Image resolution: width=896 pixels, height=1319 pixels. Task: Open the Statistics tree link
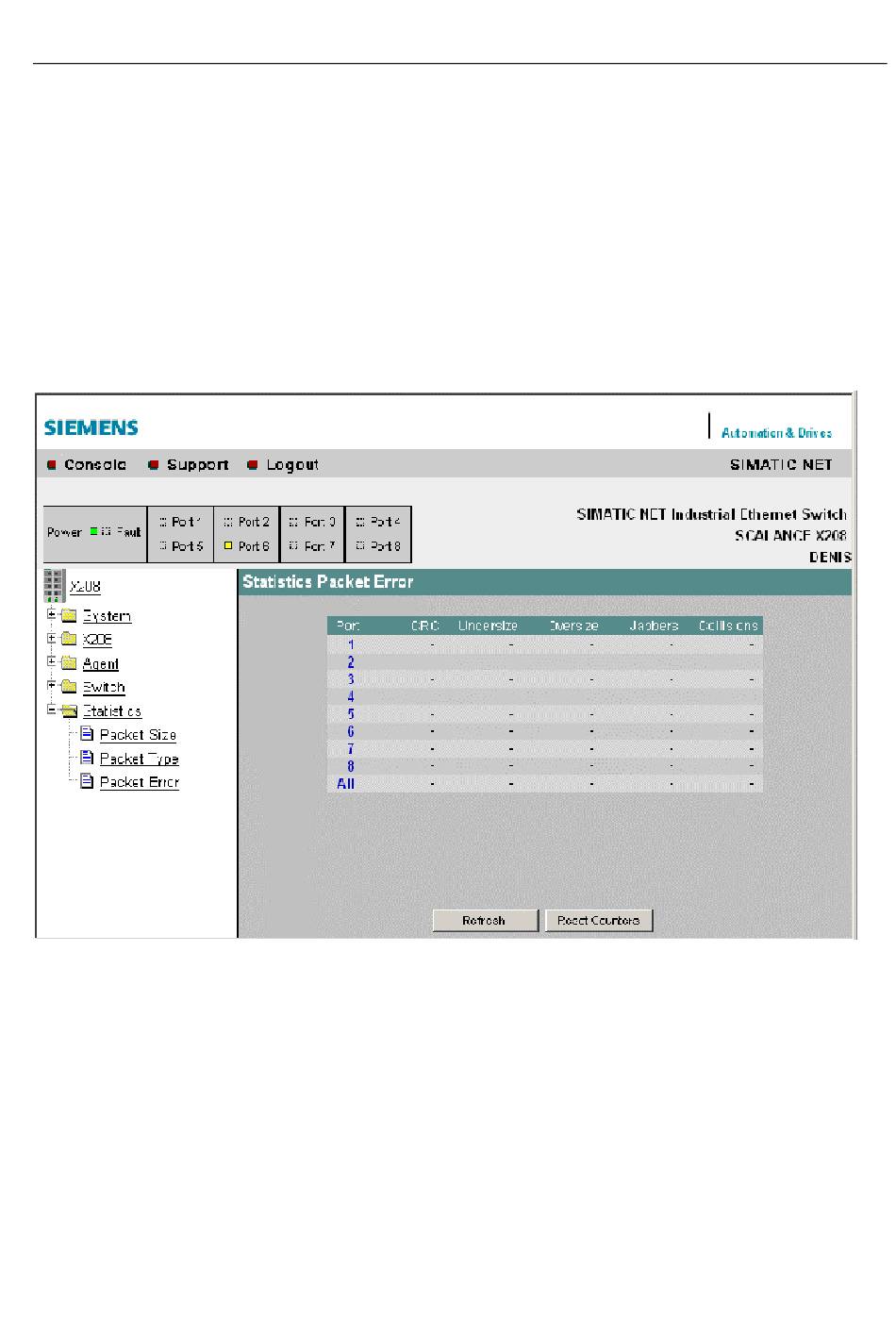pos(112,711)
